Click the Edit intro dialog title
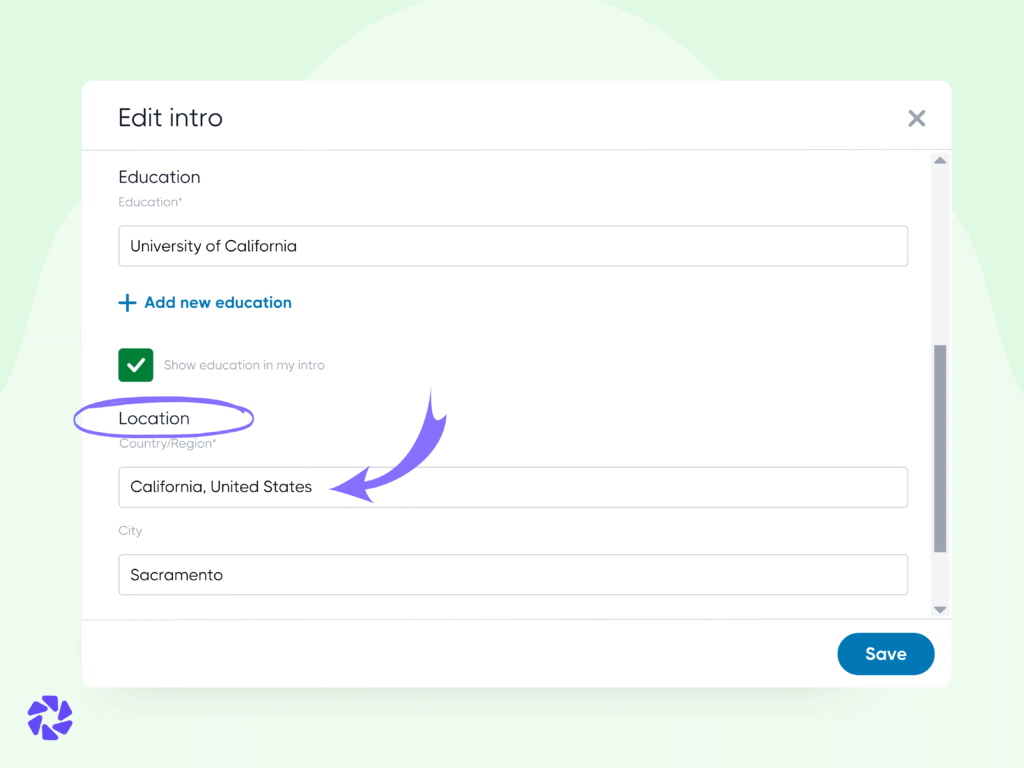The image size is (1024, 768). (x=170, y=118)
